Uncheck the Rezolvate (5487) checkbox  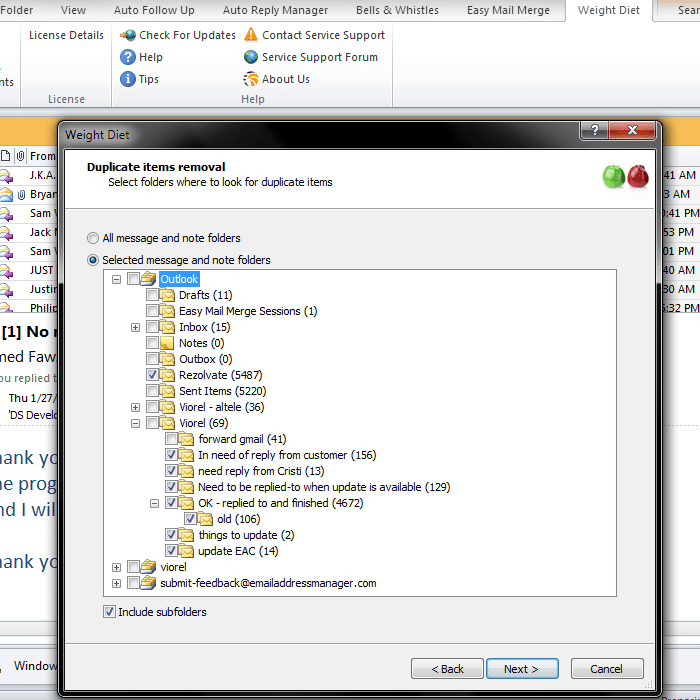tap(152, 375)
